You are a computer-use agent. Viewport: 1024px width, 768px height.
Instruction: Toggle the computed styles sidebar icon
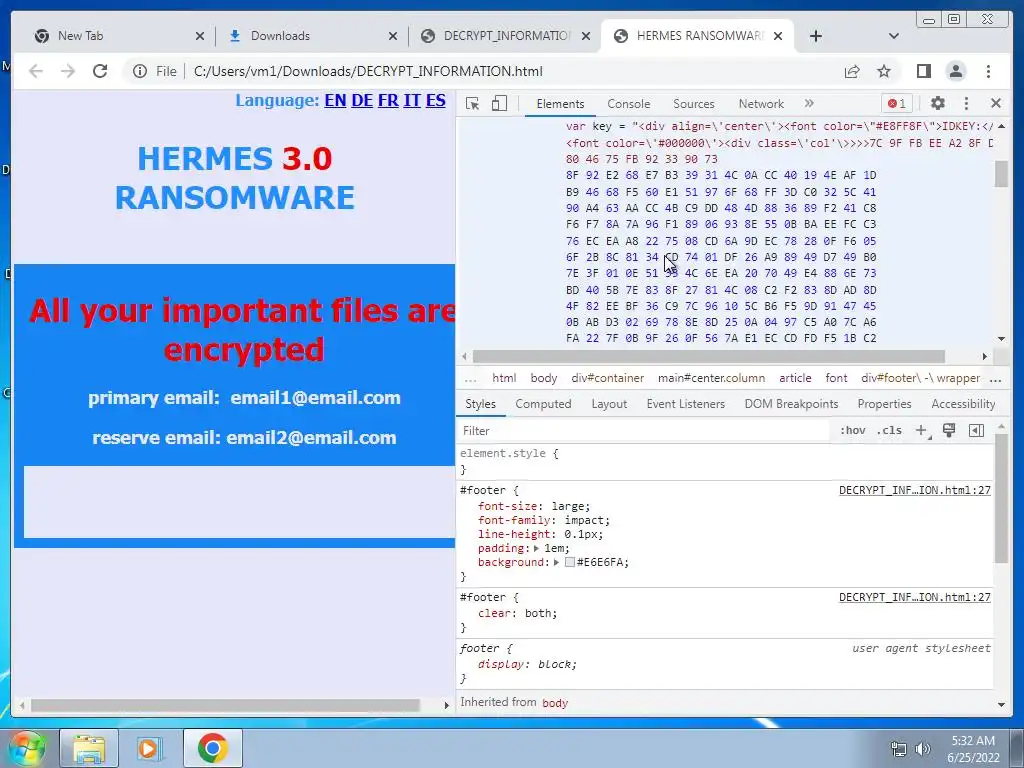tap(976, 430)
